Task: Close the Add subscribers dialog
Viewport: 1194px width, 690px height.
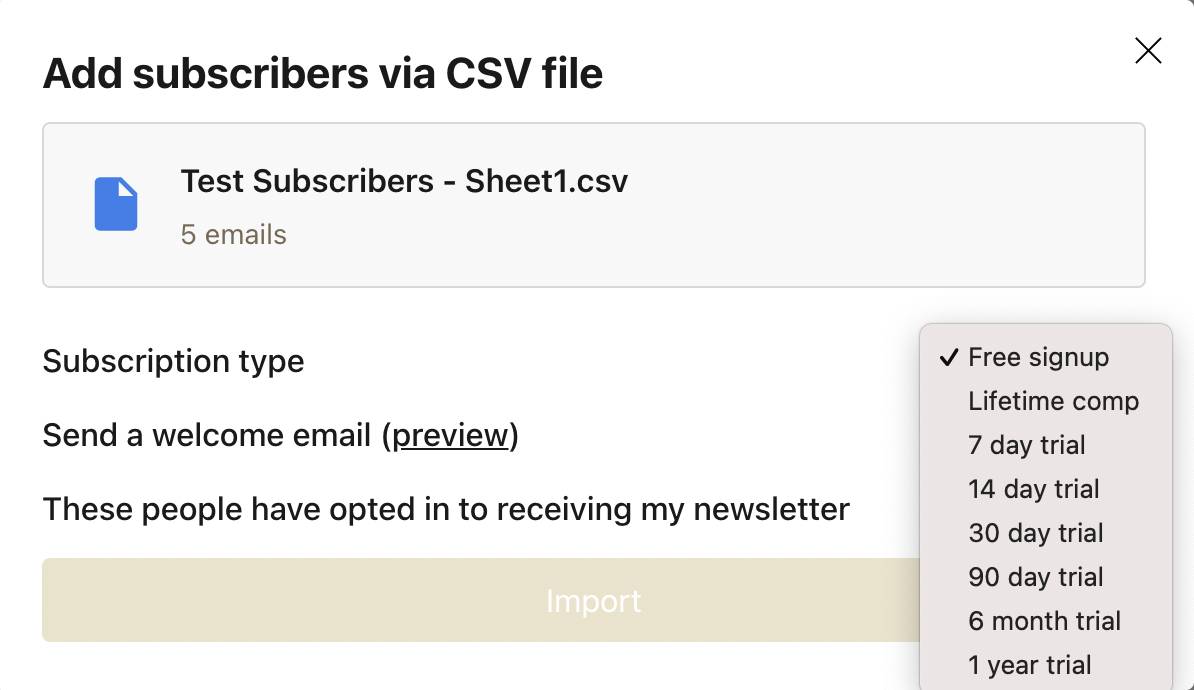Action: (1148, 51)
